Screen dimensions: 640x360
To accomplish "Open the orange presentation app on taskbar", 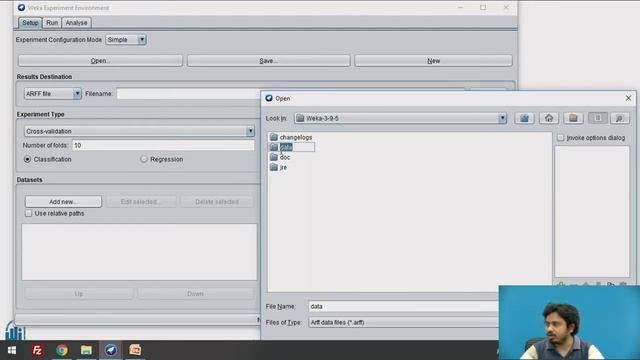I will (x=135, y=350).
